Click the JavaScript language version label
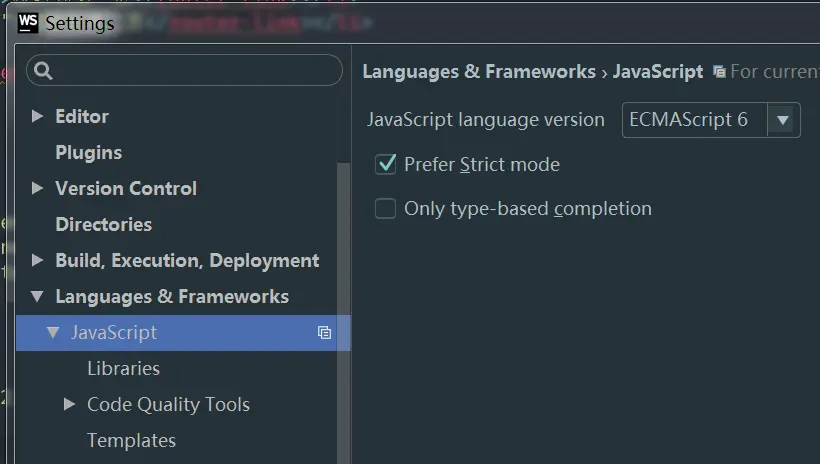This screenshot has height=464, width=820. (485, 120)
